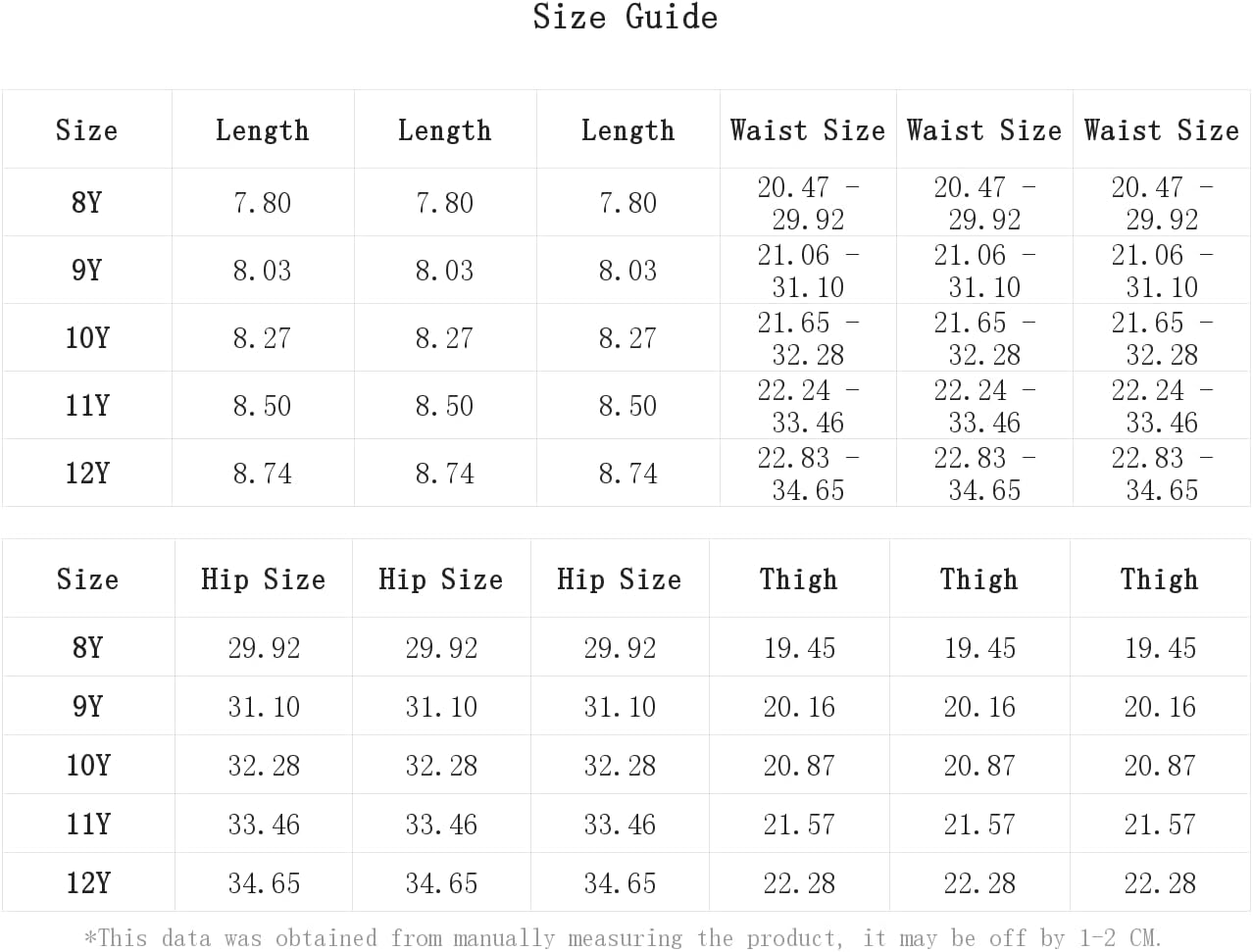This screenshot has width=1253, height=952.
Task: Click the first Length column header
Action: pos(263,130)
